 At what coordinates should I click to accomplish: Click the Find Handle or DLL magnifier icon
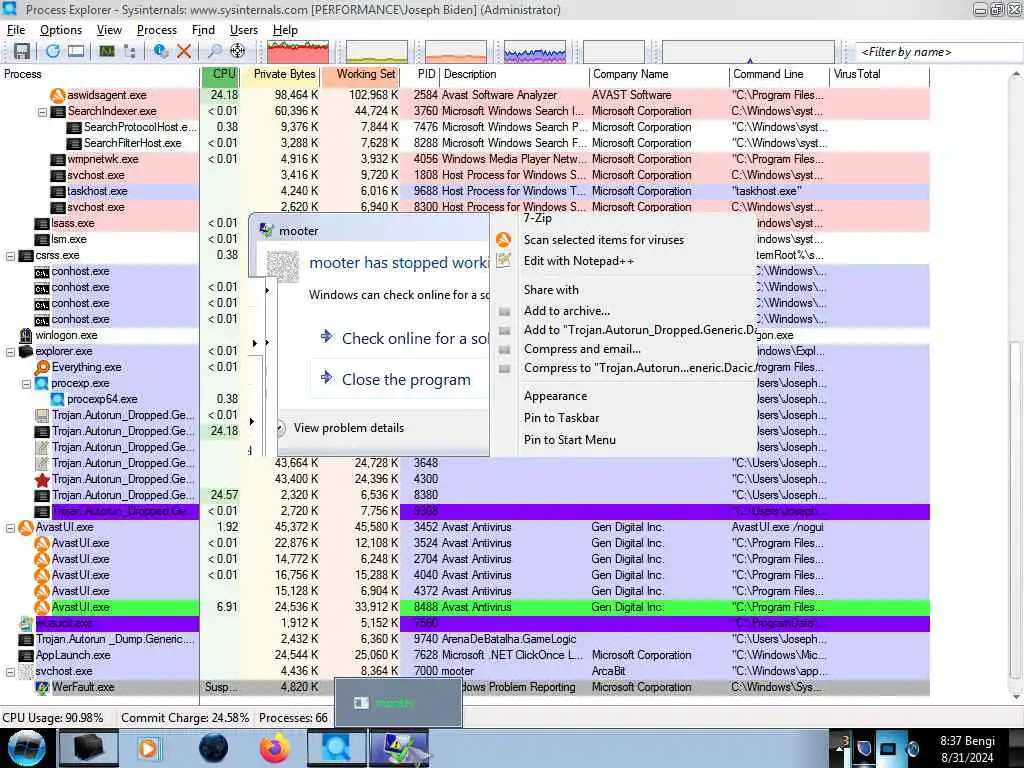pos(214,52)
